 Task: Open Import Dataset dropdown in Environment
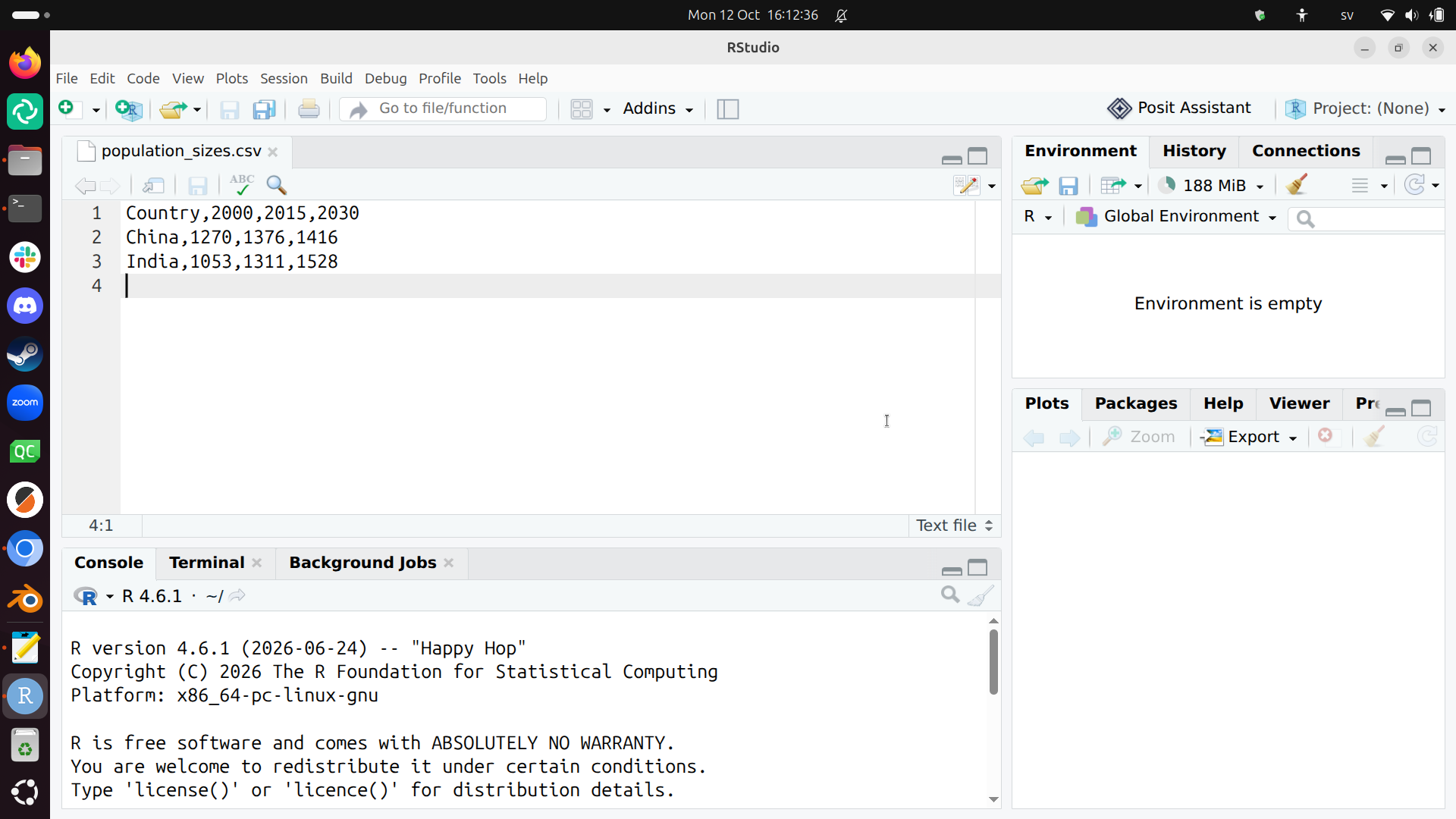[1121, 185]
